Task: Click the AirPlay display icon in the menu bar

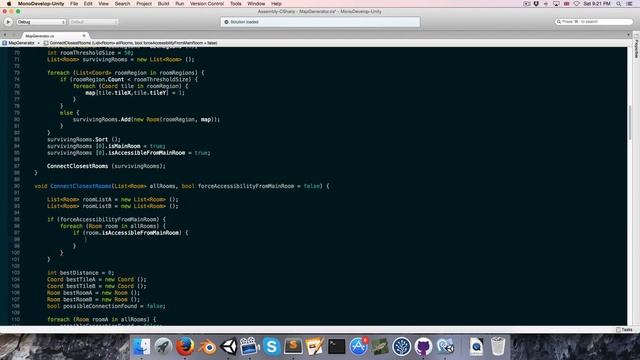Action: point(556,3)
